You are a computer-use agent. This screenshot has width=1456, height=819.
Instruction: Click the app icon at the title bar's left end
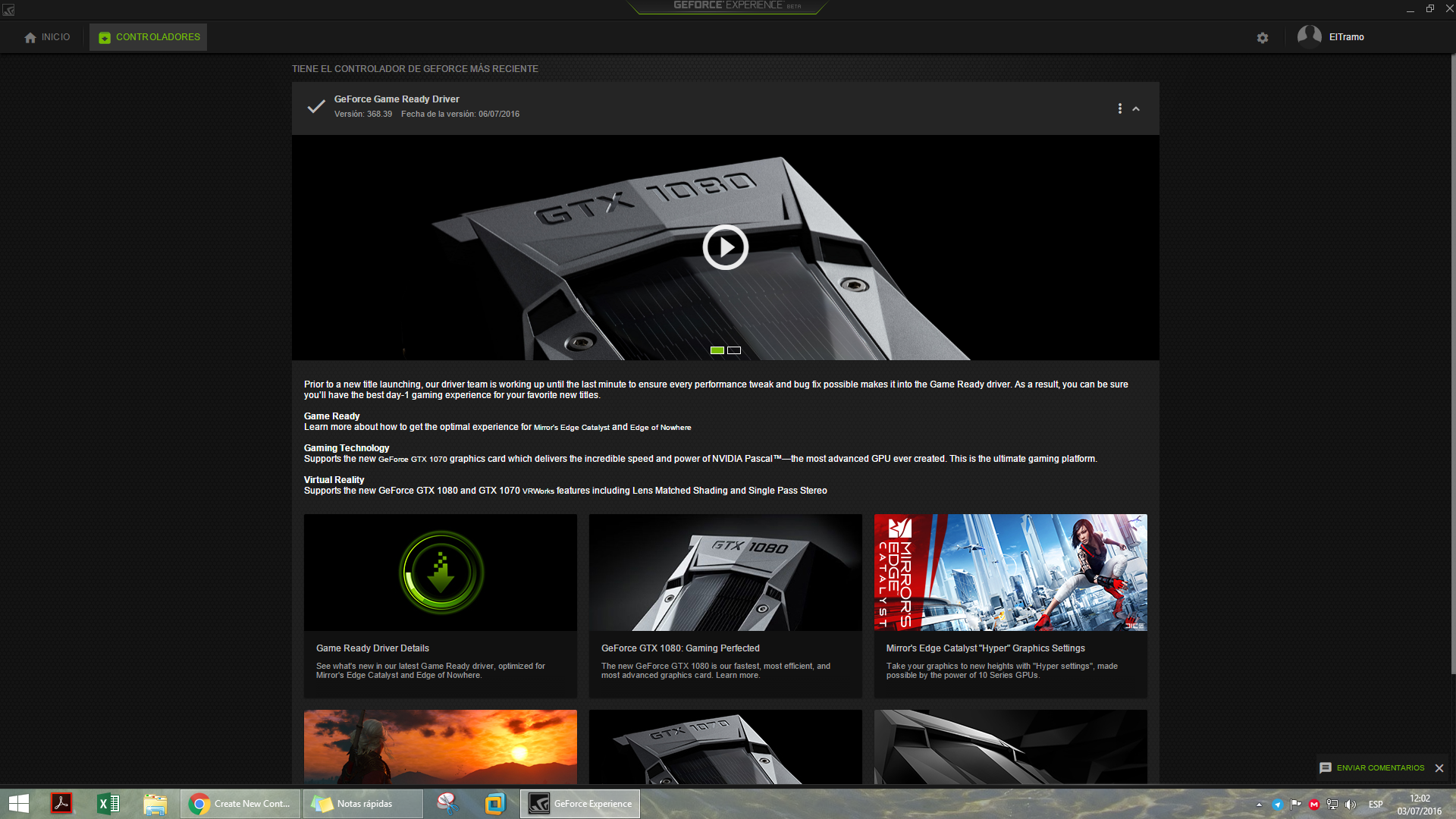[8, 10]
